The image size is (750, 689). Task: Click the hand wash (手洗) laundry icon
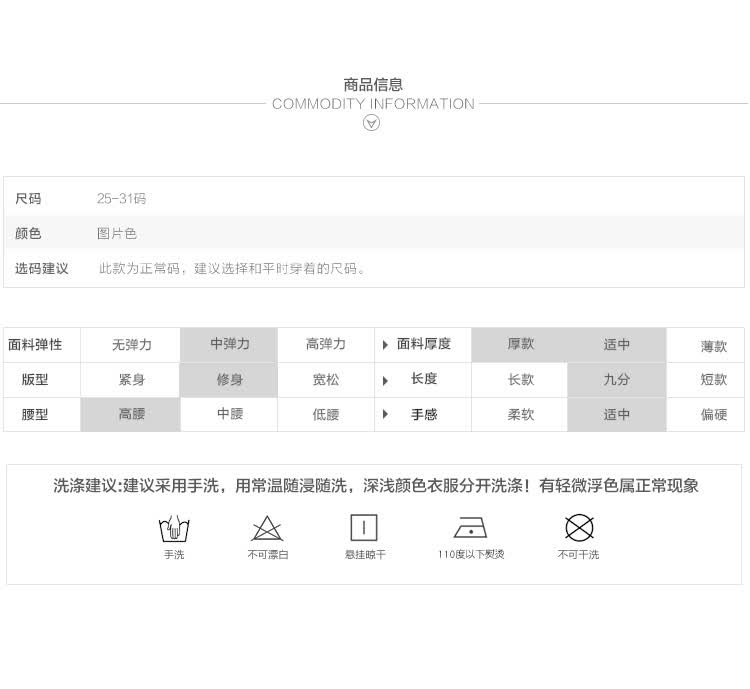(x=174, y=528)
